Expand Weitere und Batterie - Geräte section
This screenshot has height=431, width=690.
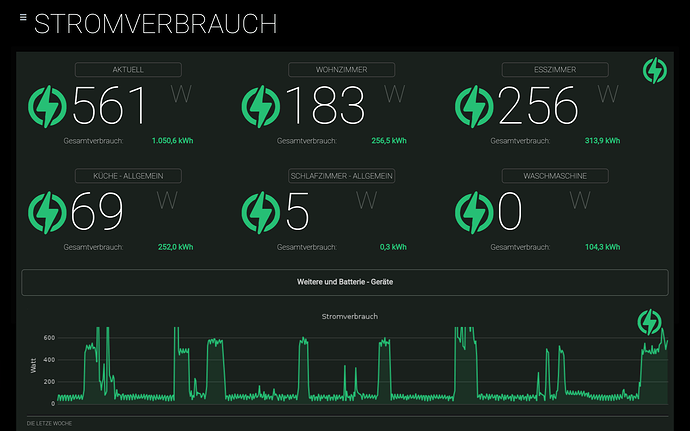(x=344, y=283)
